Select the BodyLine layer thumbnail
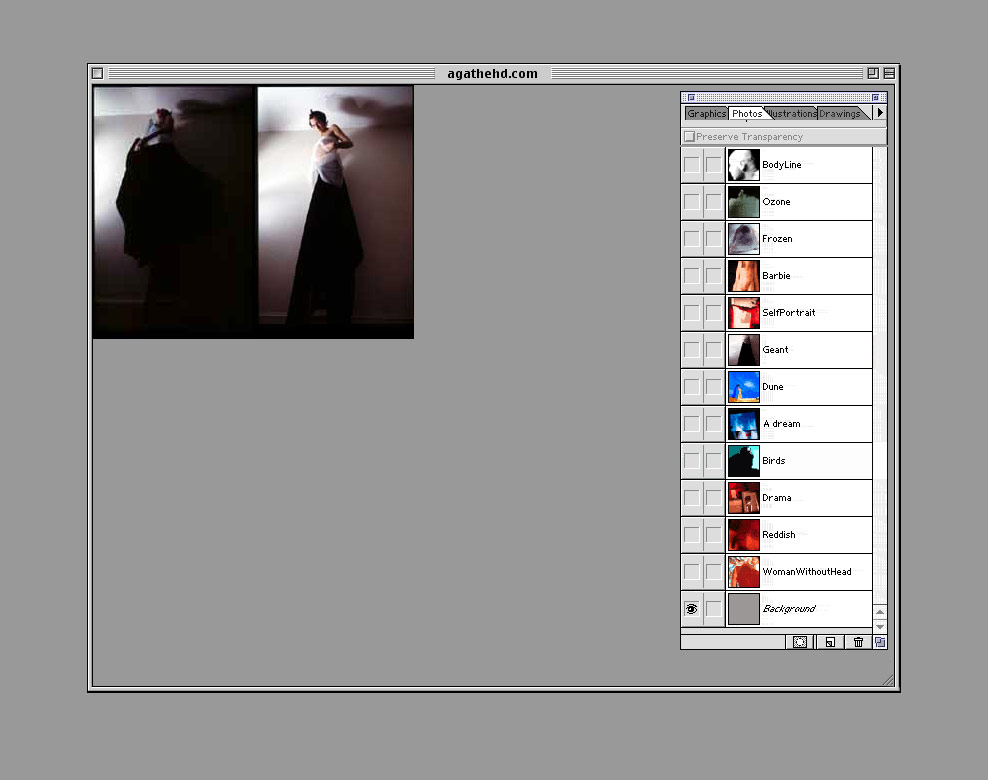Viewport: 988px width, 780px height. point(744,165)
